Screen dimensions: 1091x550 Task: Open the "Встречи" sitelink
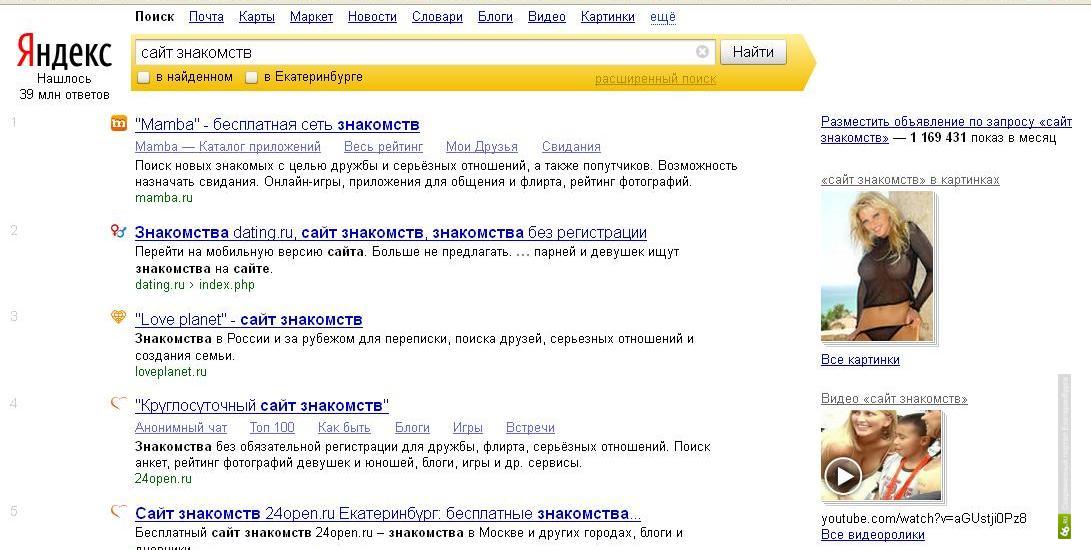[x=530, y=427]
